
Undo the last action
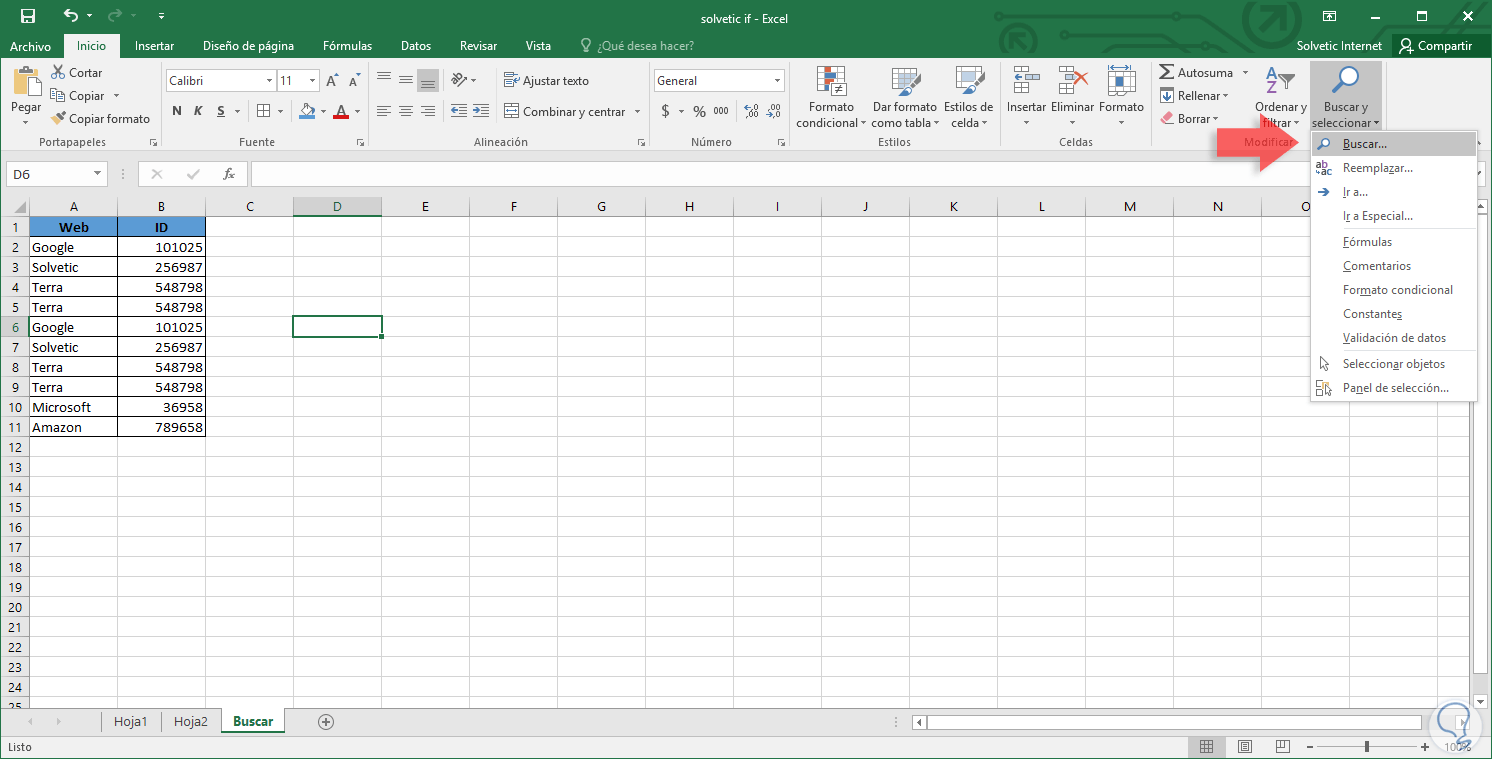[71, 16]
